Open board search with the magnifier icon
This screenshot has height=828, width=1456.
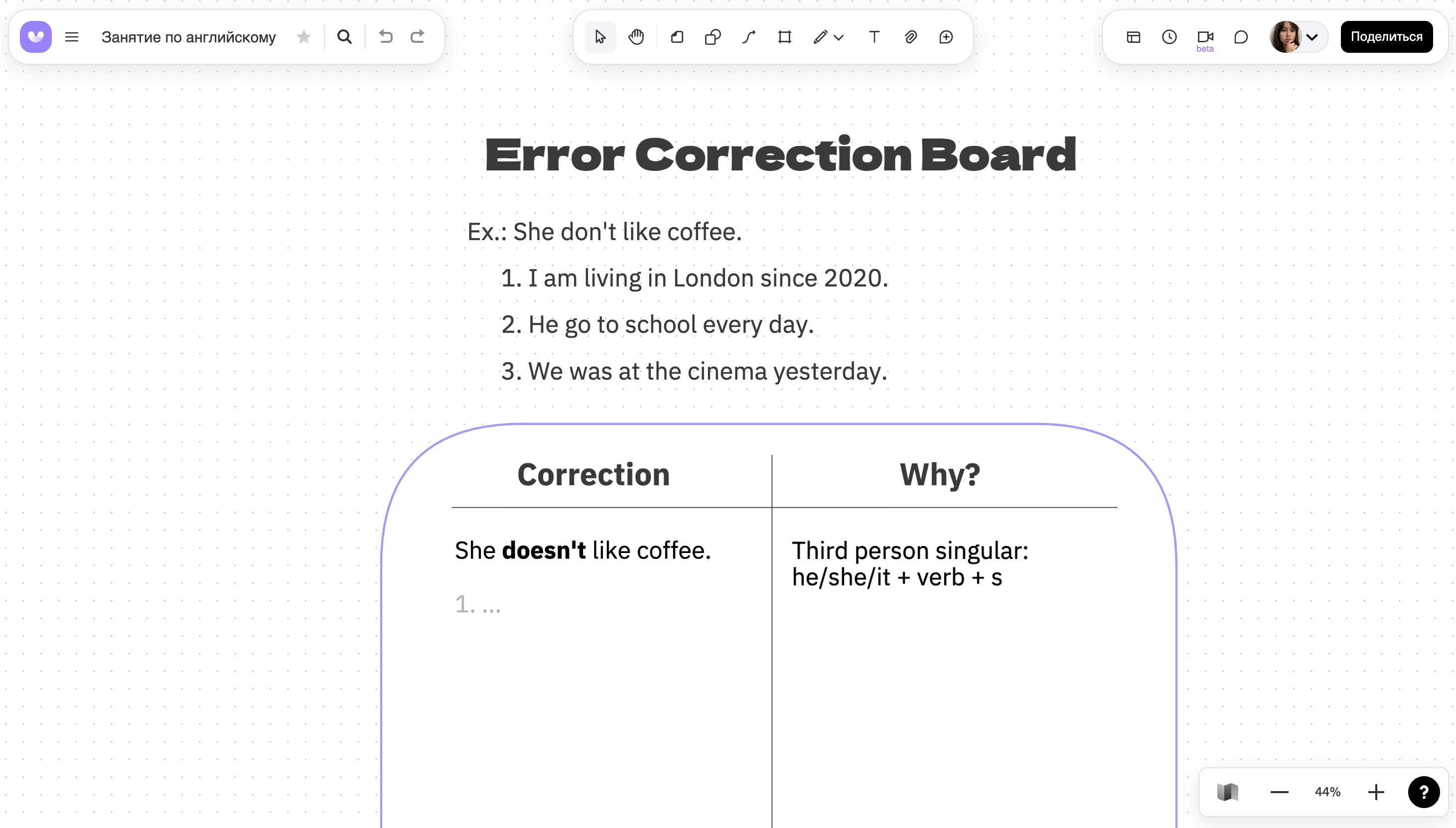(x=344, y=37)
